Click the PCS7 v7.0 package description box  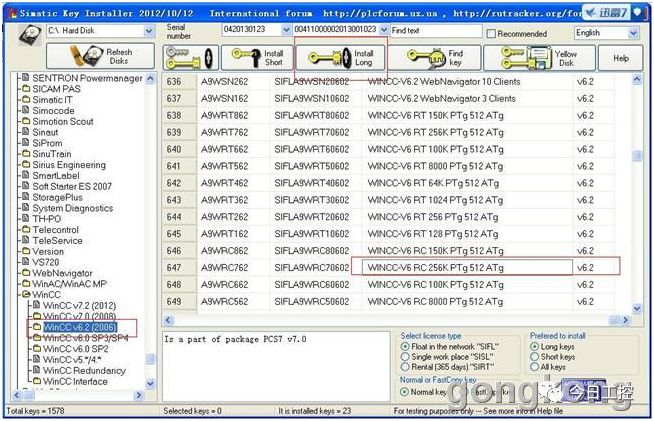276,366
